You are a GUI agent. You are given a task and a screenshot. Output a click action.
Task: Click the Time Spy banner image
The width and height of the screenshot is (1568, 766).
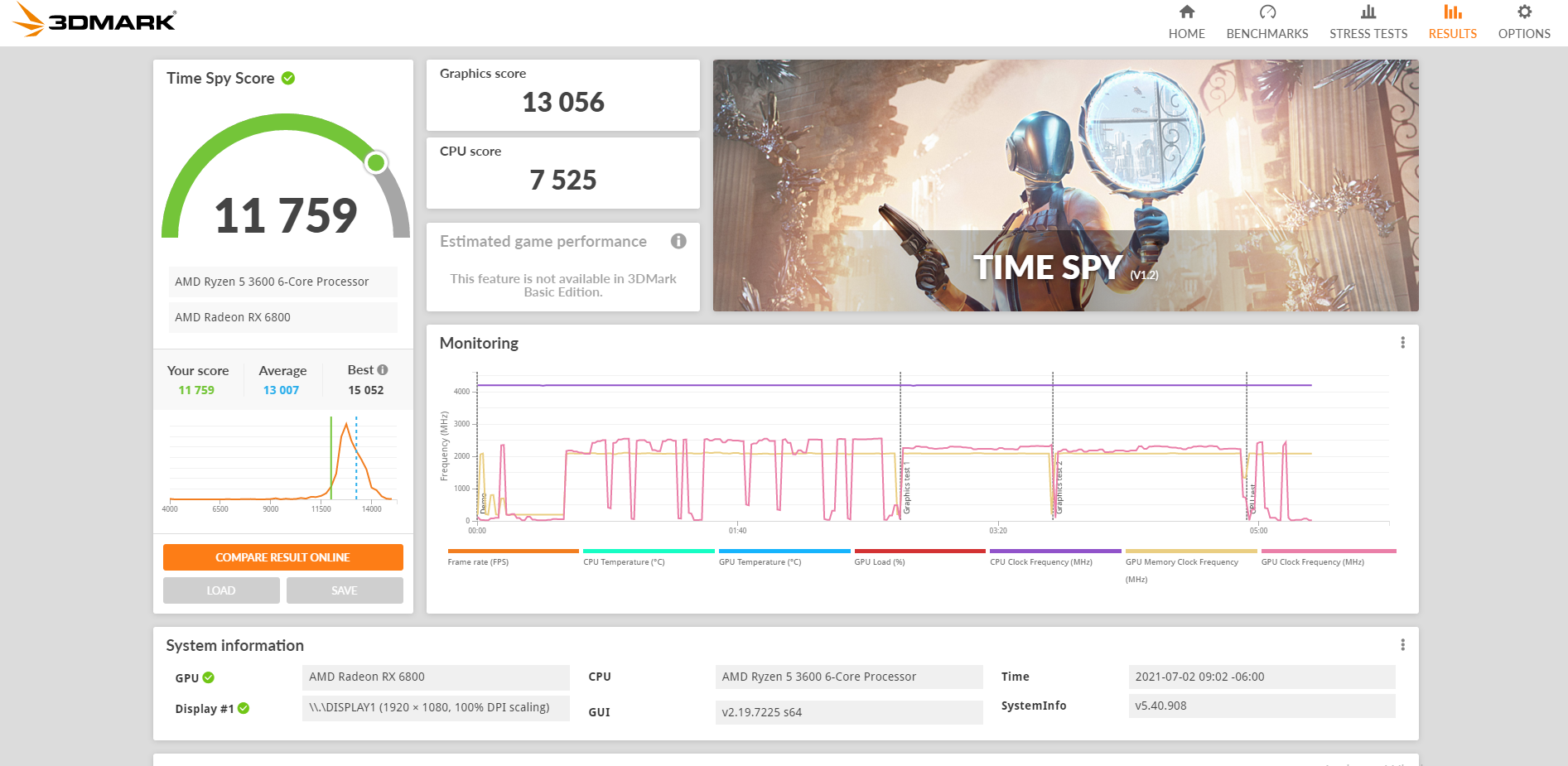1066,185
